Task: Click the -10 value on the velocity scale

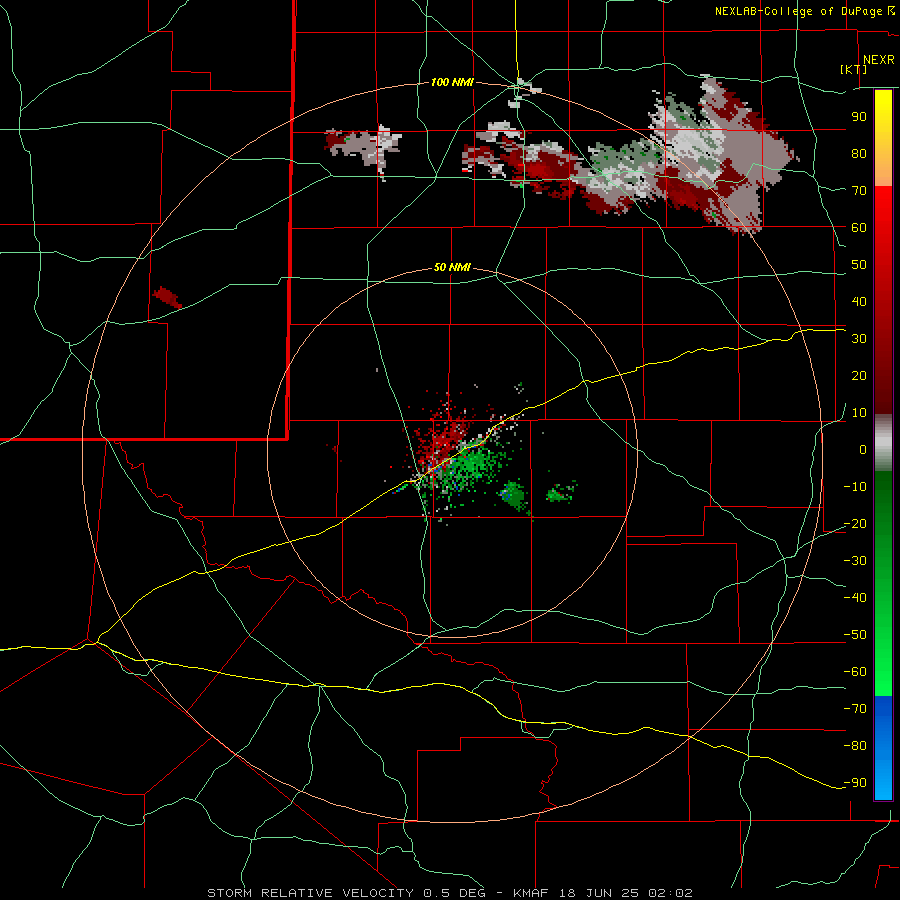Action: (x=855, y=487)
